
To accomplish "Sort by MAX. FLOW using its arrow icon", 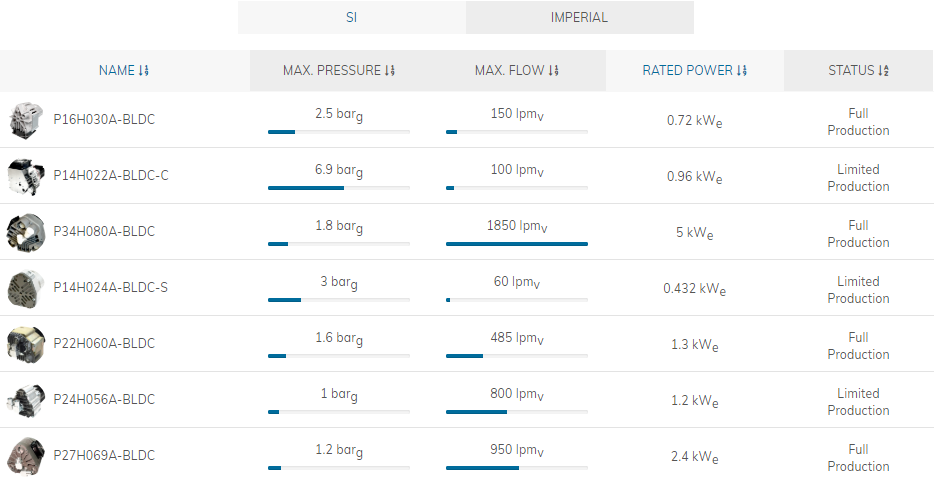I will (x=553, y=71).
